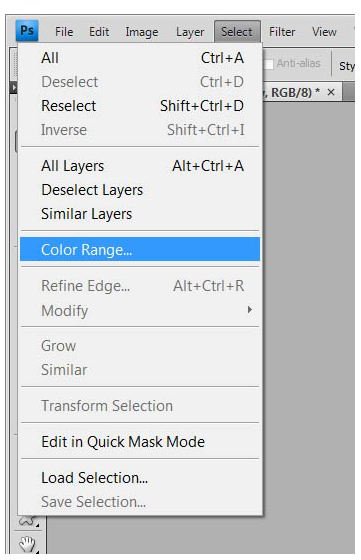Toggle the Anti-alias checkbox
This screenshot has width=361, height=560.
point(269,64)
